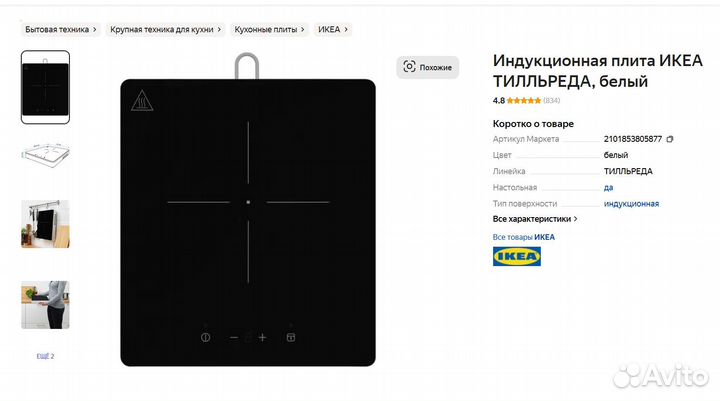
Task: Select the first hob front-view thumbnail
Action: pos(45,87)
